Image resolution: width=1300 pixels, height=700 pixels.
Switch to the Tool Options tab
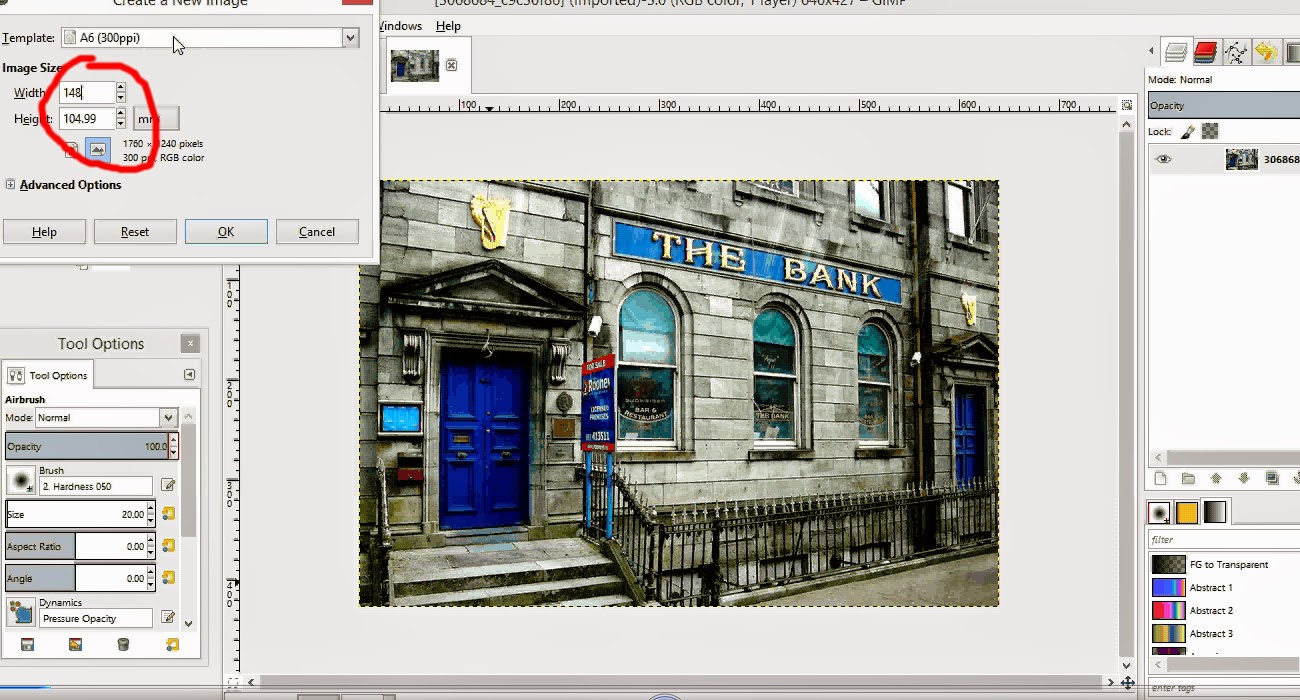pyautogui.click(x=47, y=375)
